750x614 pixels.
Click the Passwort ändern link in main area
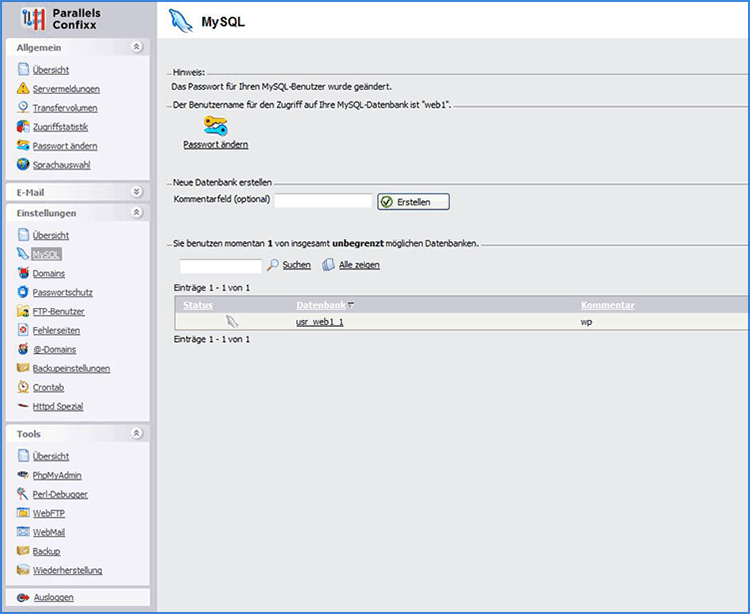pyautogui.click(x=216, y=144)
